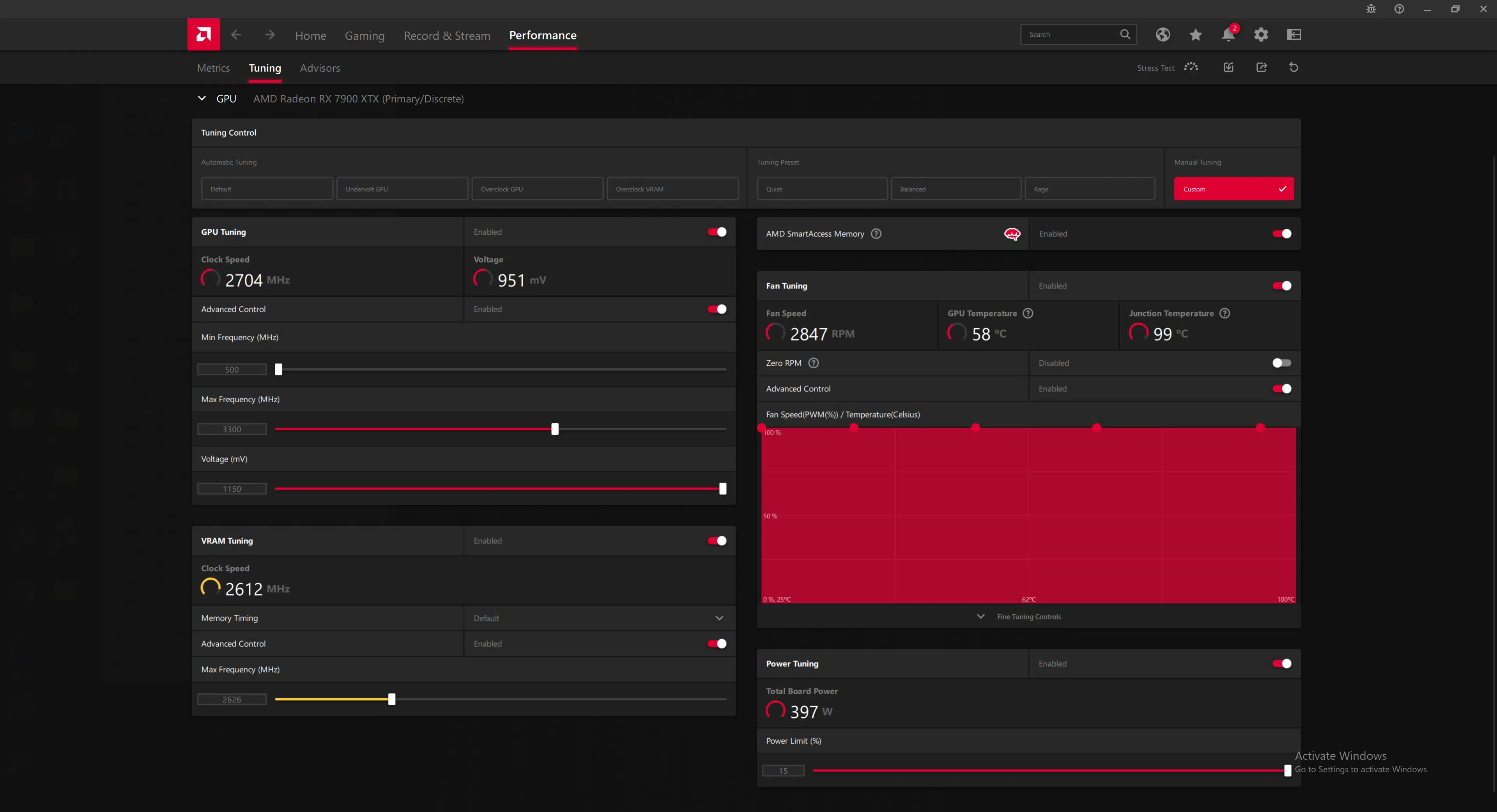The width and height of the screenshot is (1497, 812).
Task: Open the Gaming tab
Action: [x=365, y=35]
